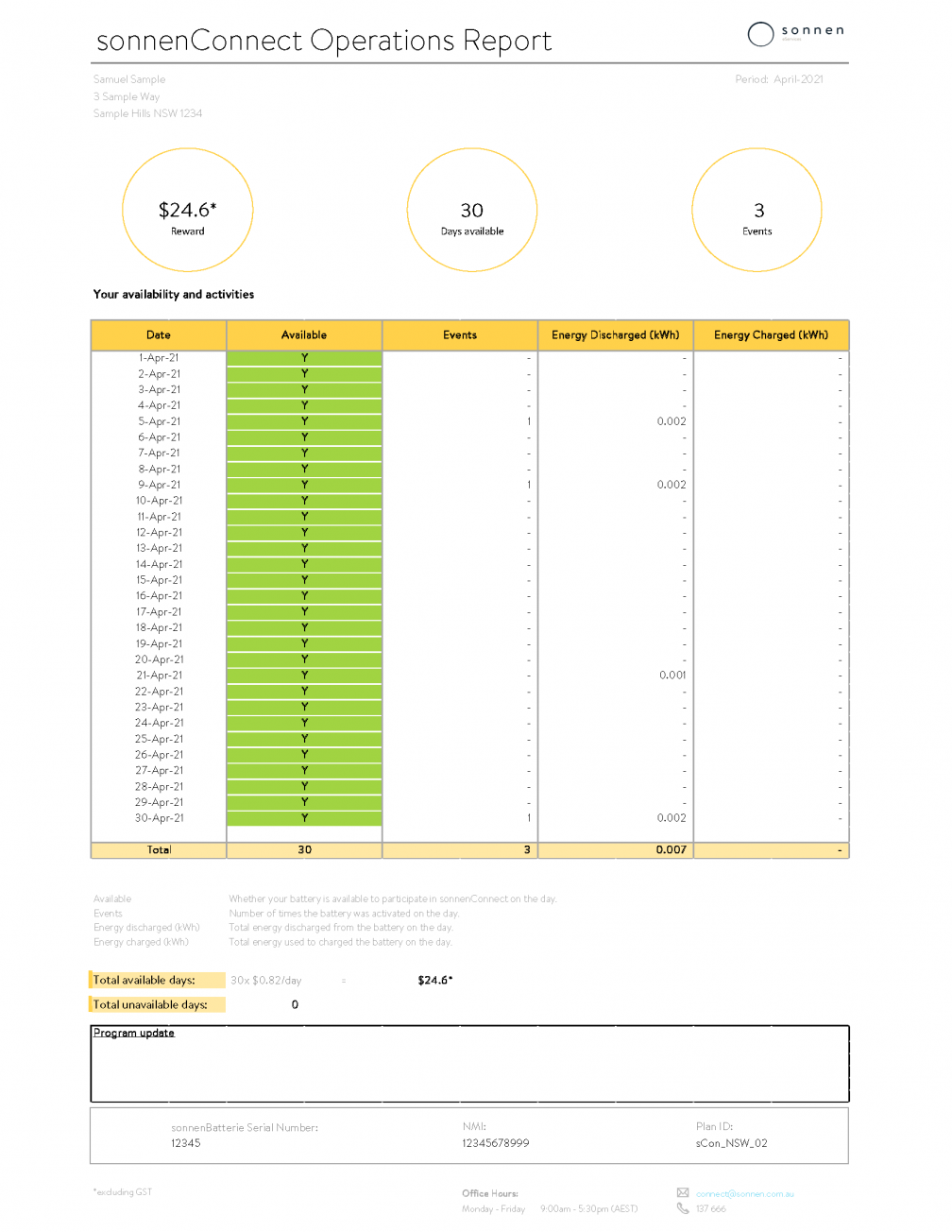This screenshot has width=952, height=1232.
Task: Select the Available column header
Action: pos(304,335)
